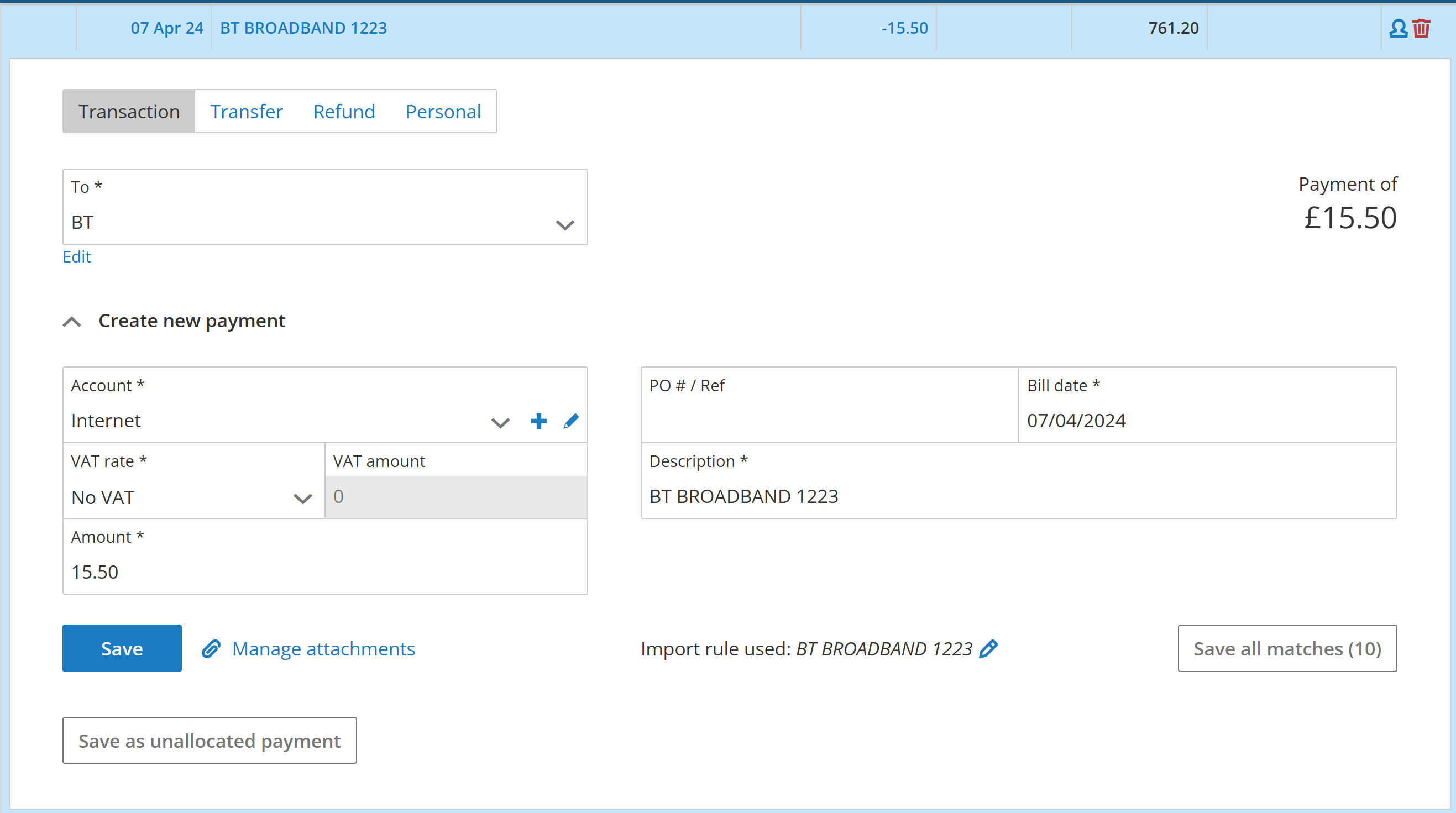The image size is (1456, 813).
Task: Open the VAT rate dropdown
Action: click(302, 498)
